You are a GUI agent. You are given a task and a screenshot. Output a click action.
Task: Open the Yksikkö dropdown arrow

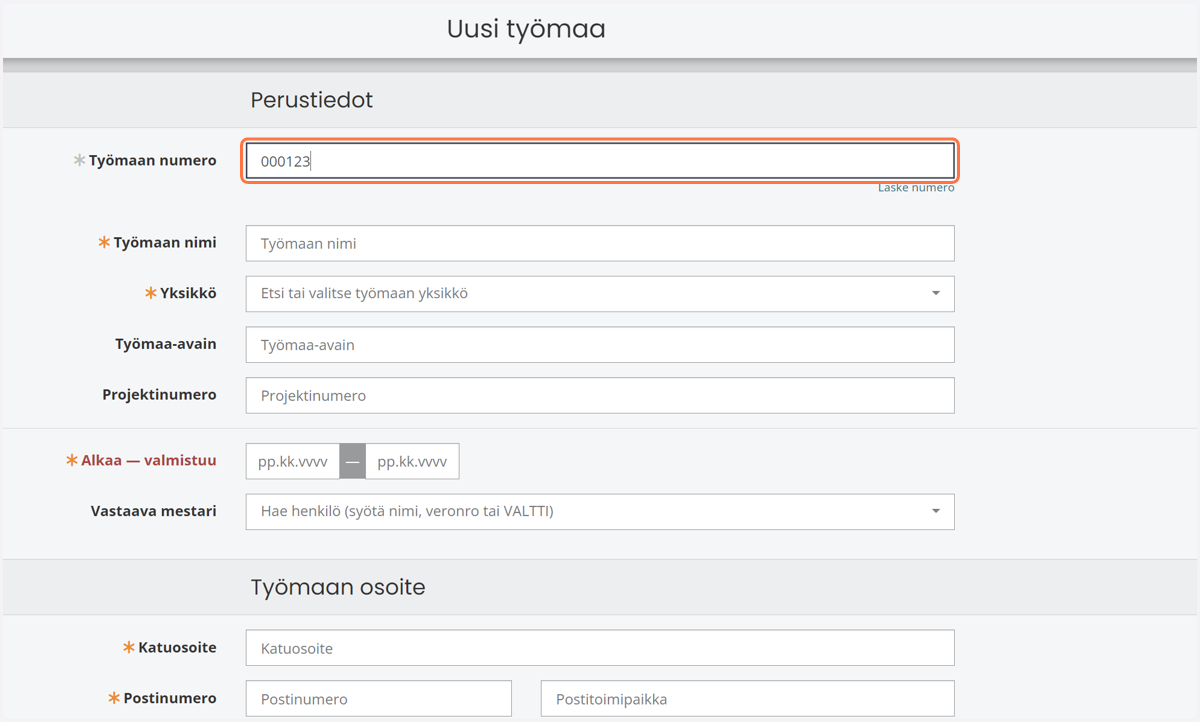point(936,294)
